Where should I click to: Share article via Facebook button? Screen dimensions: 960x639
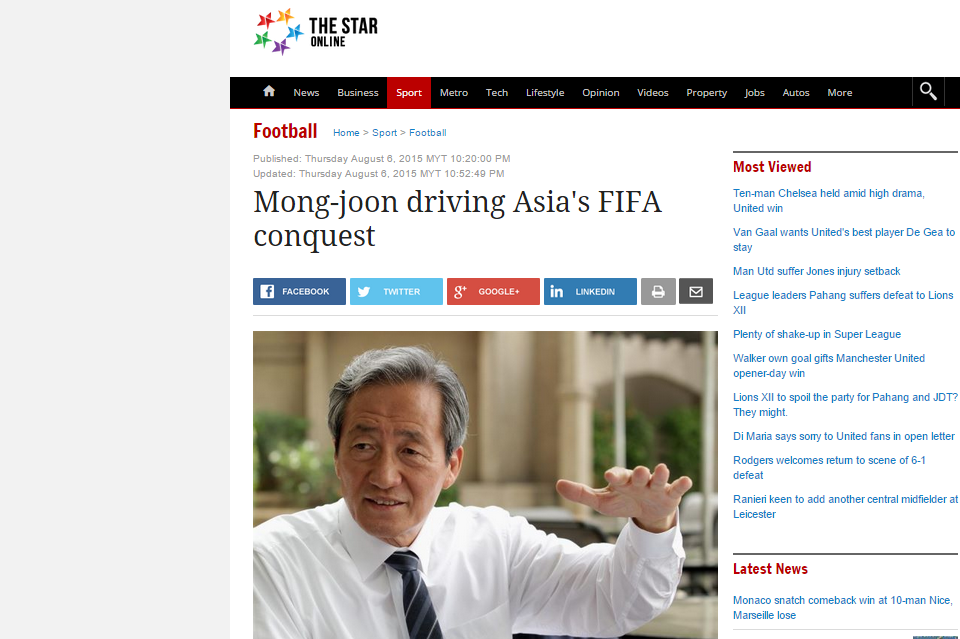click(299, 291)
